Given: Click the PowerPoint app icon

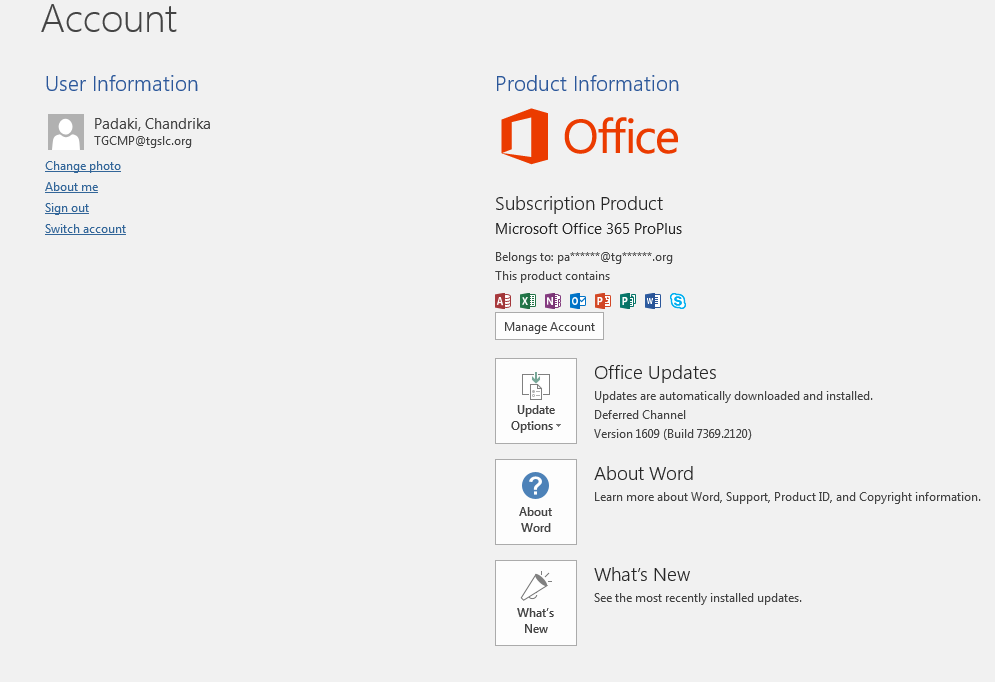Looking at the screenshot, I should click(x=603, y=301).
